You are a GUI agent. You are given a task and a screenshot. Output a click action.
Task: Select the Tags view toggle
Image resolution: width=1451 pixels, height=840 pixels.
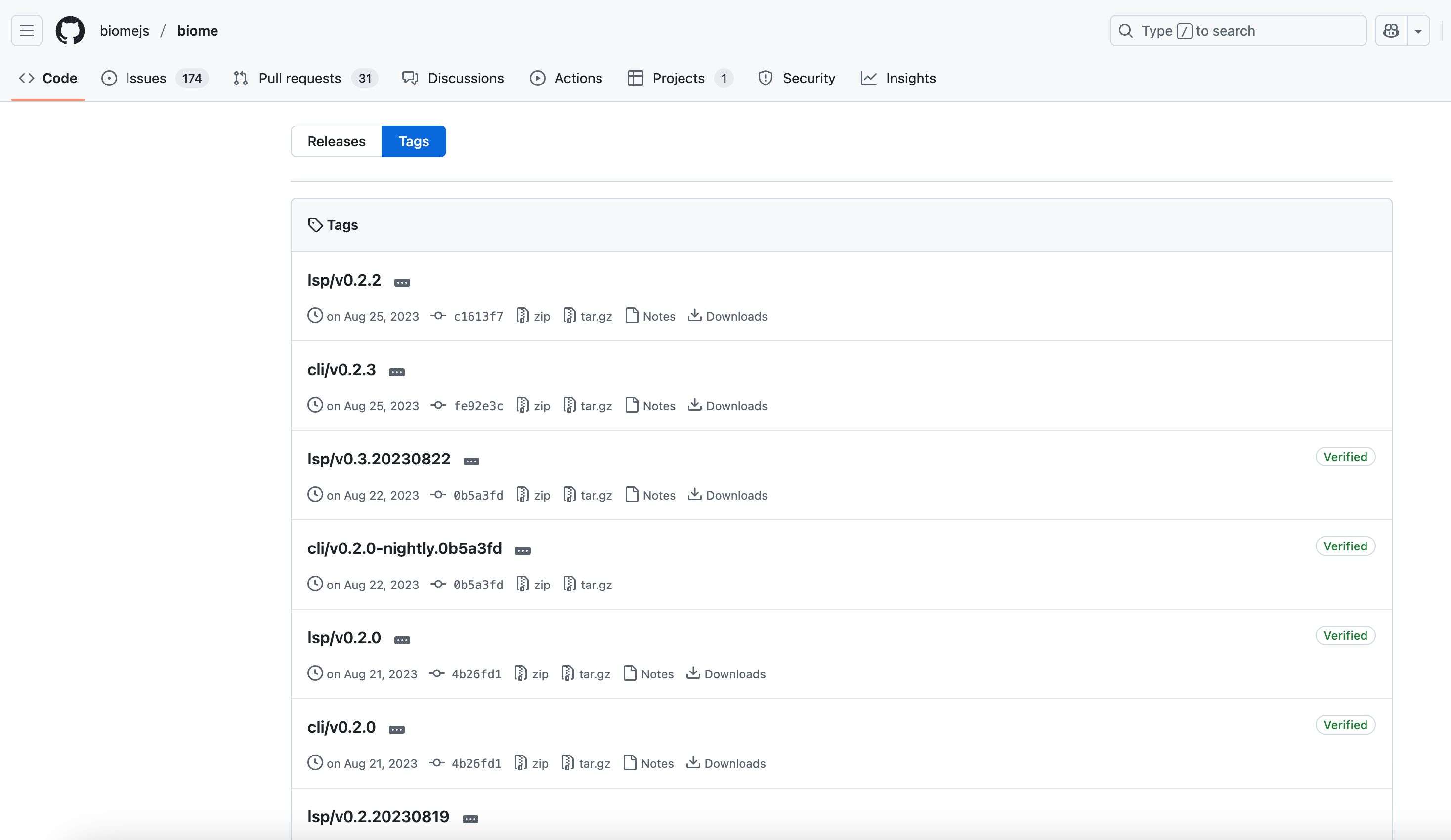click(414, 141)
